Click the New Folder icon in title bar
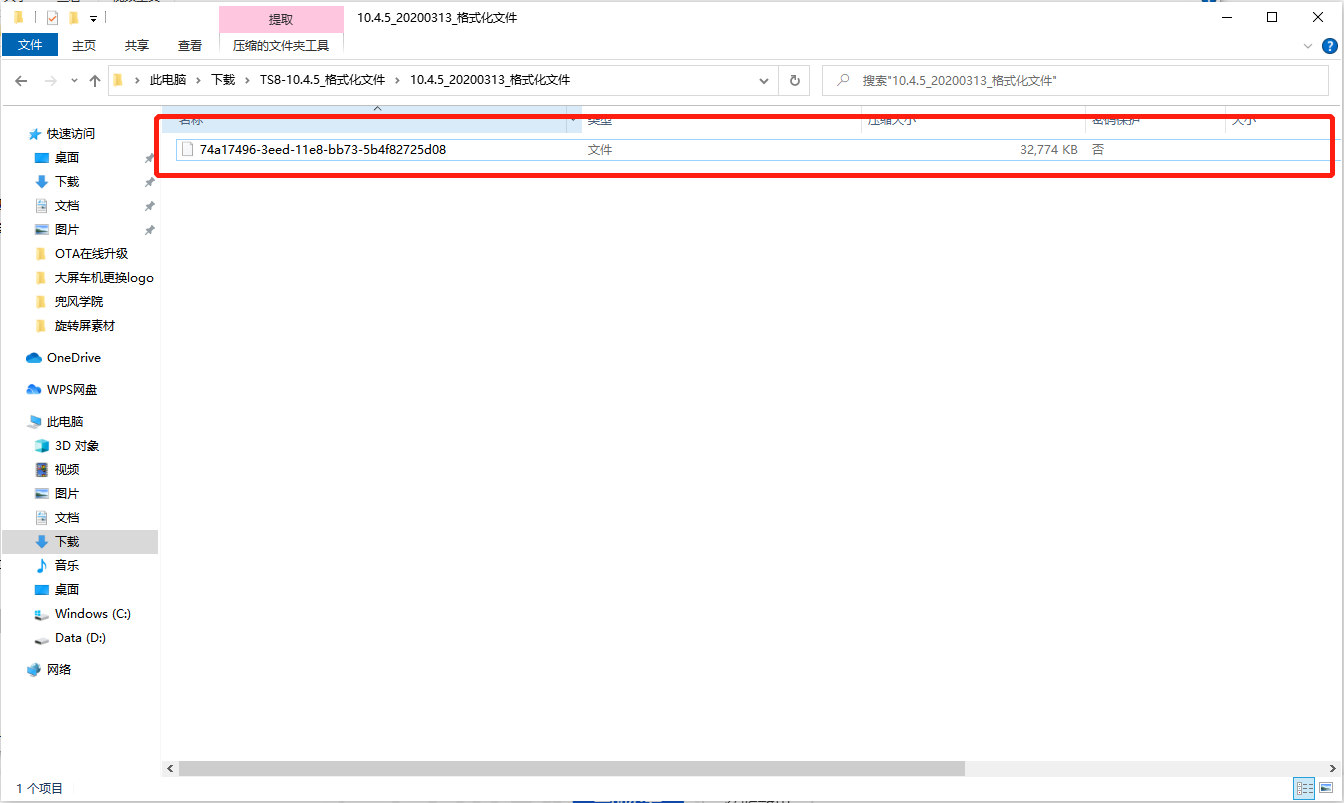 [x=73, y=18]
